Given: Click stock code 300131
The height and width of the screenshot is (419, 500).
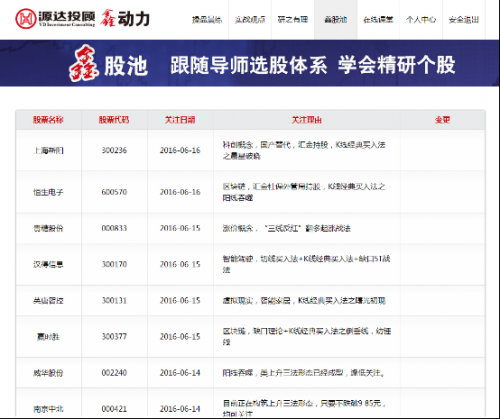Looking at the screenshot, I should pos(114,301).
